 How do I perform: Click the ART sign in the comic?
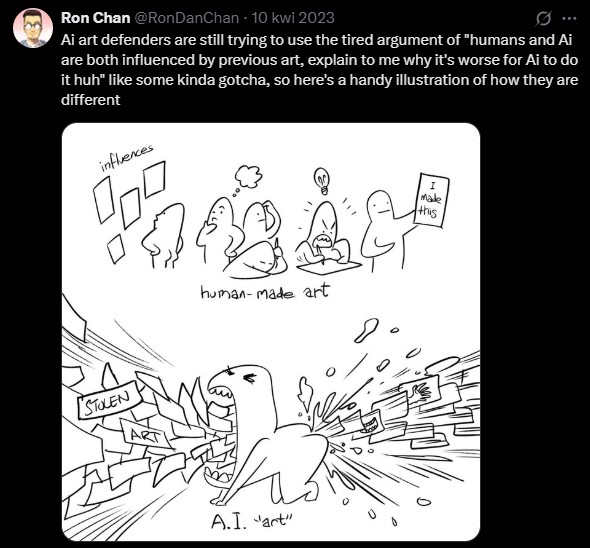[145, 433]
